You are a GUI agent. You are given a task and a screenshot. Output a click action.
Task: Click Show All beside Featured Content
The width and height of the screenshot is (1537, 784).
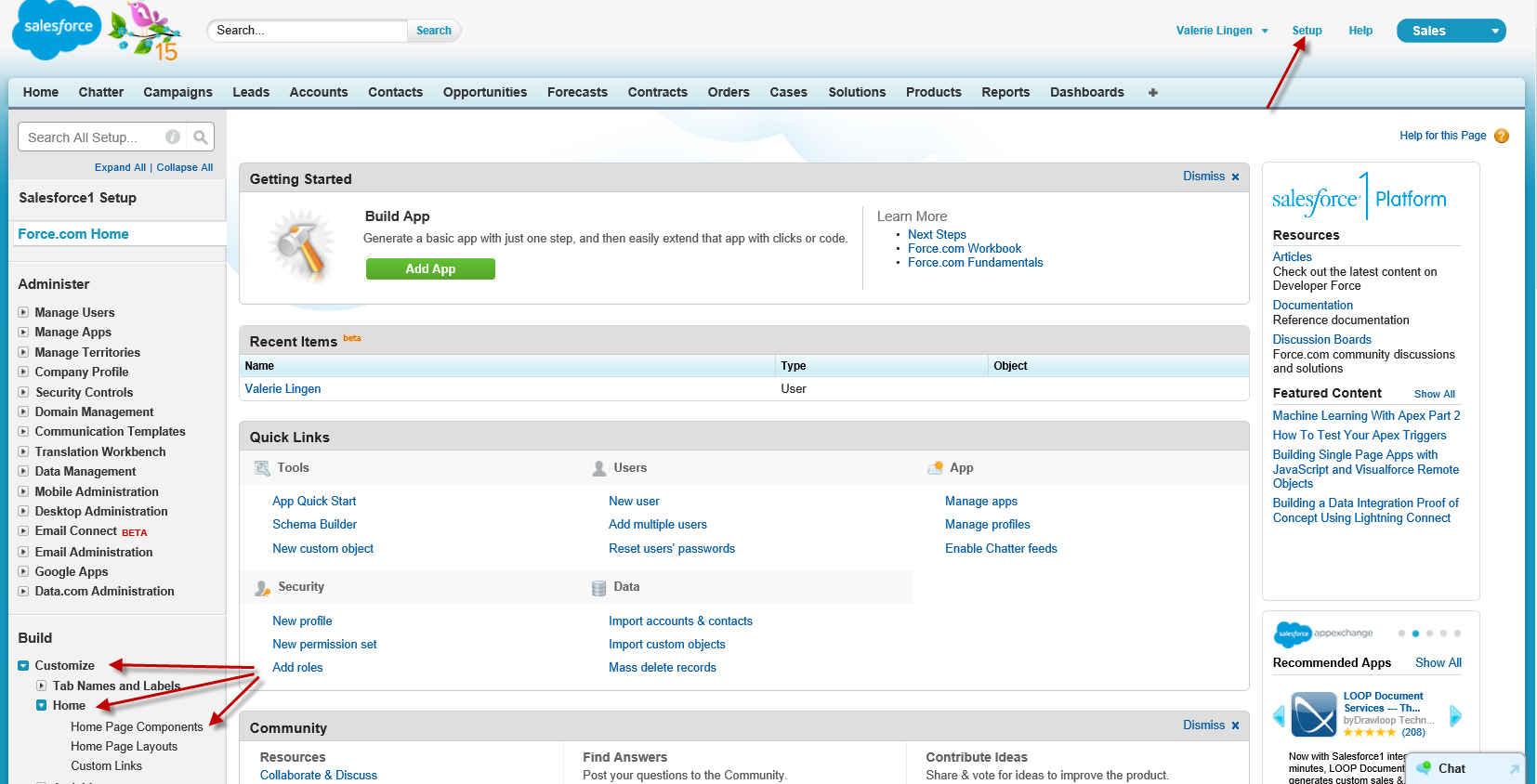[x=1435, y=394]
